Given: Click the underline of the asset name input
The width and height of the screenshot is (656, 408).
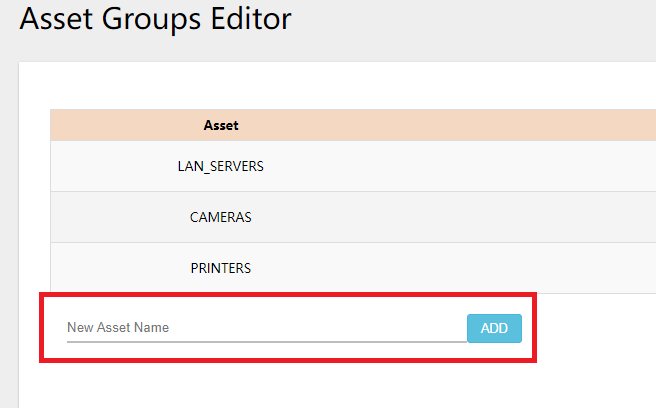Looking at the screenshot, I should [x=265, y=341].
